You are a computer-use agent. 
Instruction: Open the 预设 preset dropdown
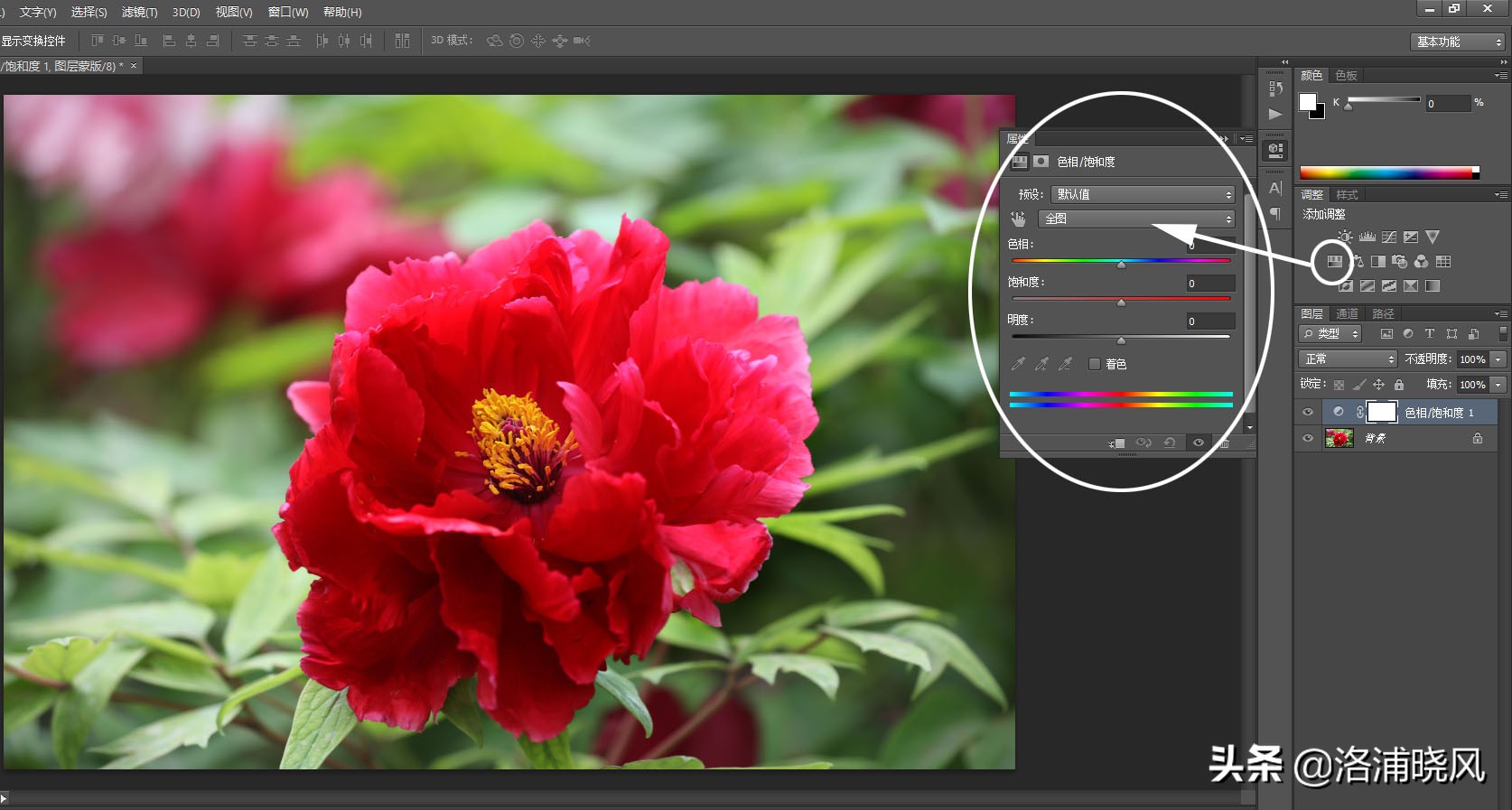pos(1143,195)
